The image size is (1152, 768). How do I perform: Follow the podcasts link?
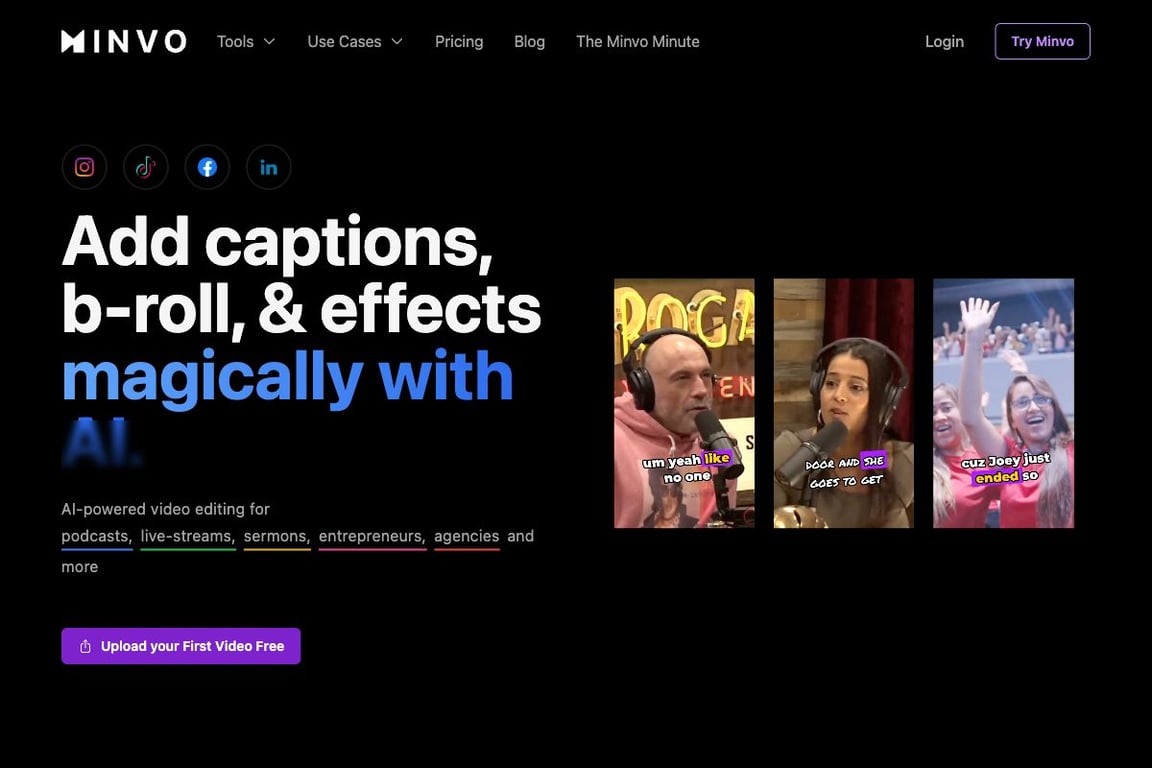point(97,537)
